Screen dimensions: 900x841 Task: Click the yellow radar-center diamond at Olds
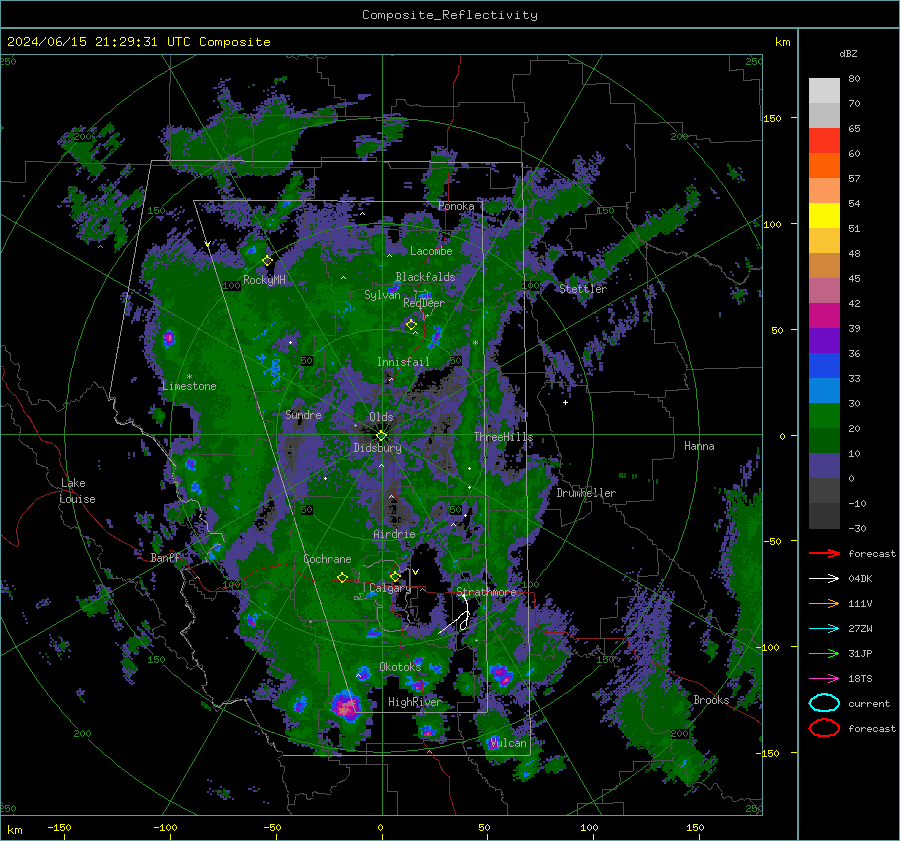click(381, 436)
